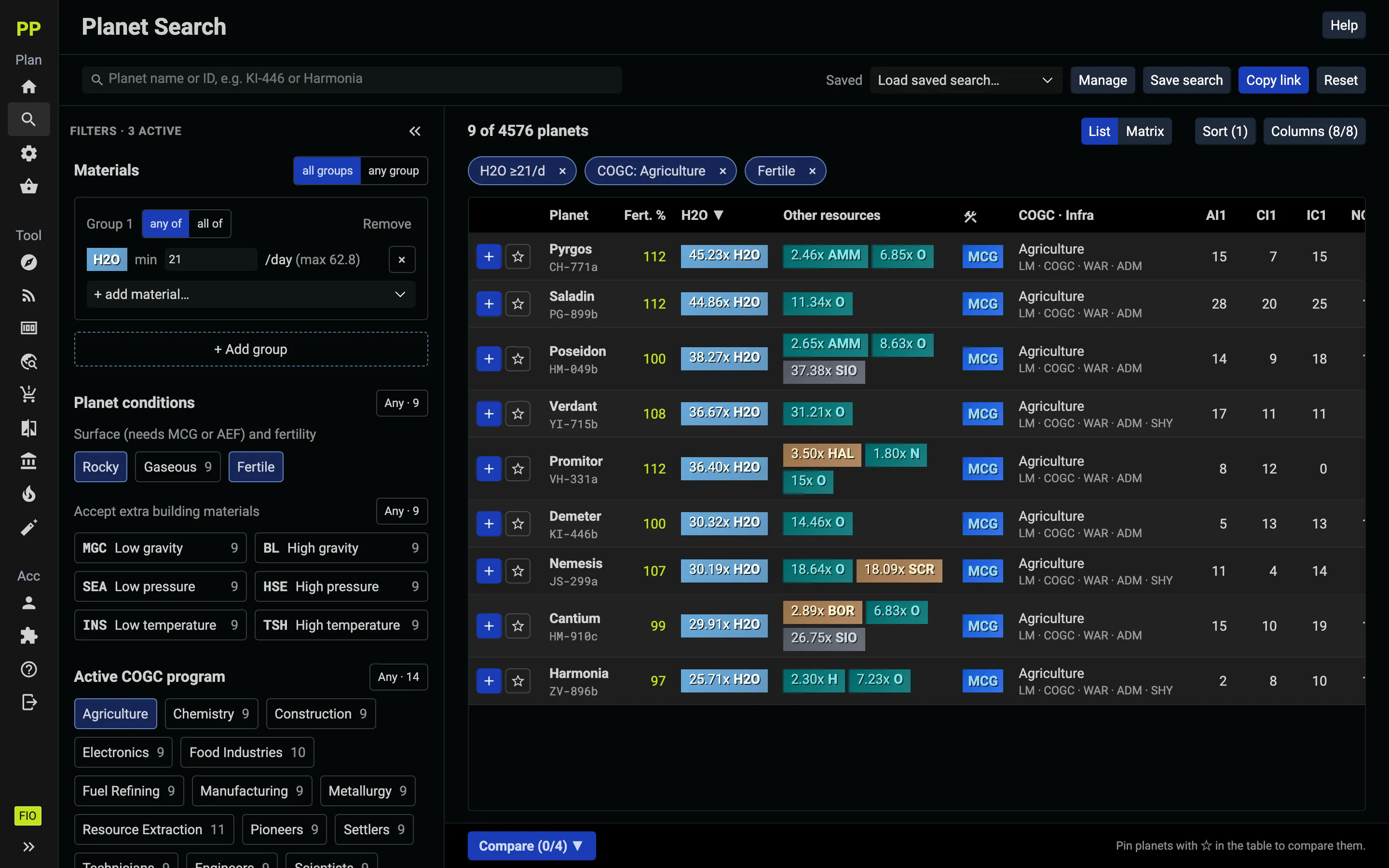Open the shopping basket sidebar icon

[29, 187]
